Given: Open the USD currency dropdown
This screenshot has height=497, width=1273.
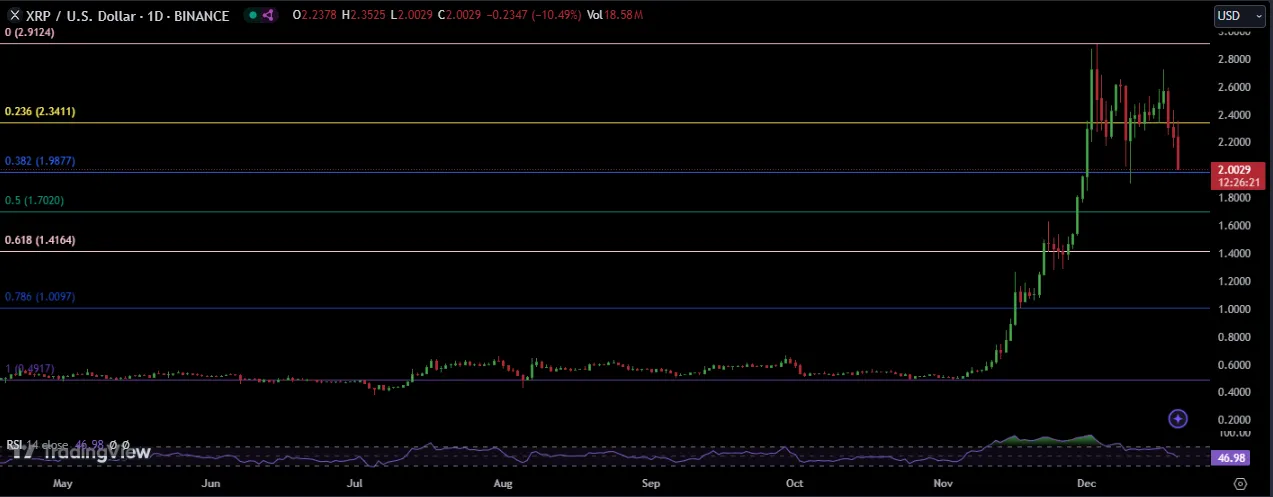Looking at the screenshot, I should 1239,15.
